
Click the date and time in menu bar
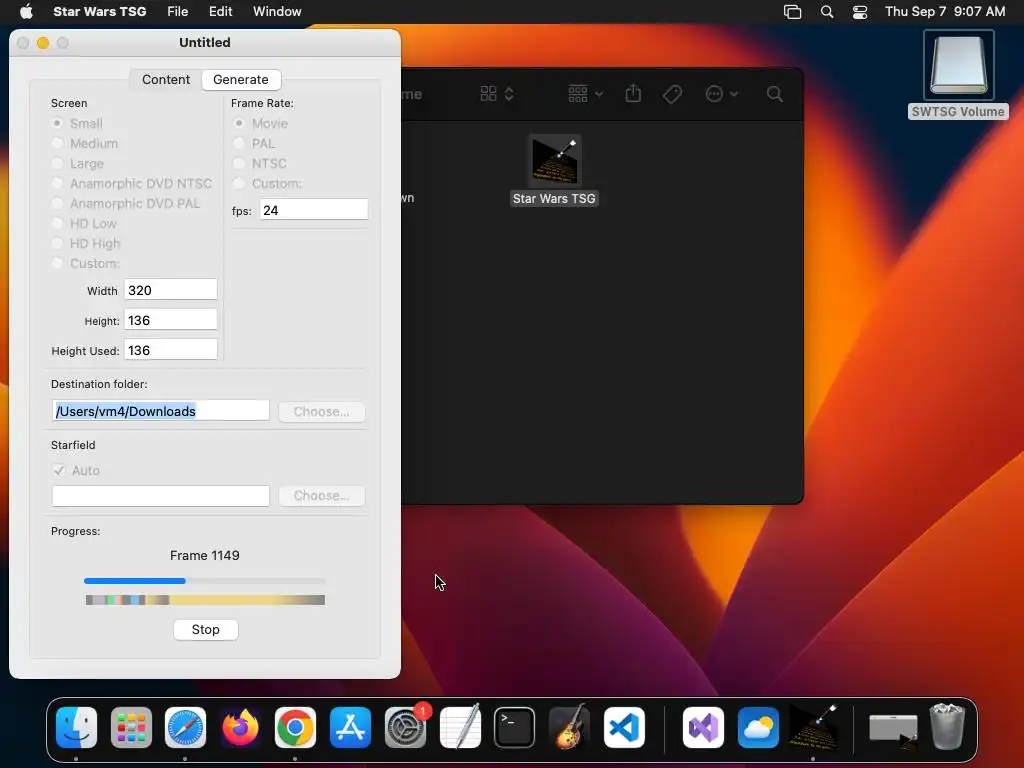[945, 12]
